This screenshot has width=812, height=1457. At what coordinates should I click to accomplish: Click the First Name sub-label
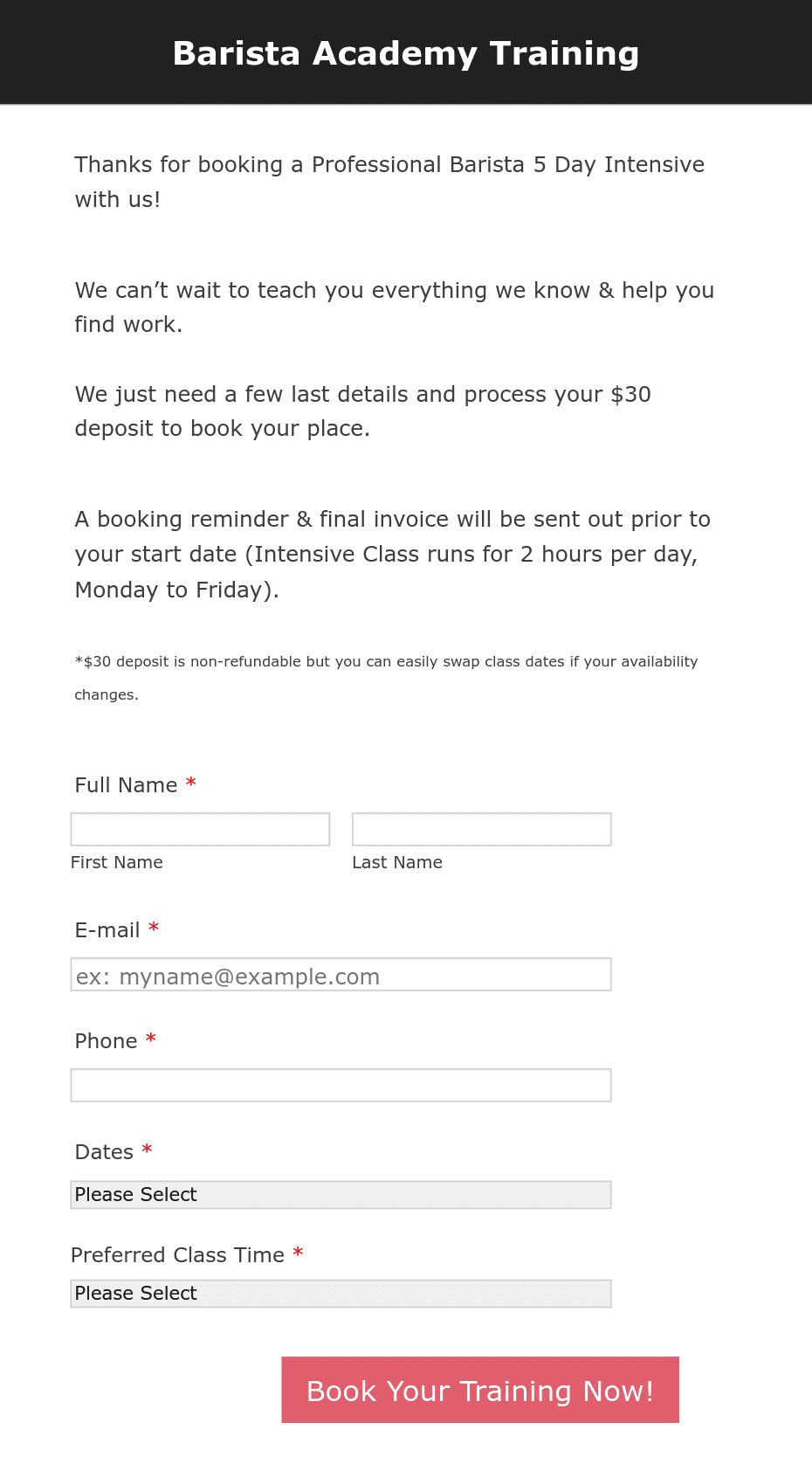117,862
